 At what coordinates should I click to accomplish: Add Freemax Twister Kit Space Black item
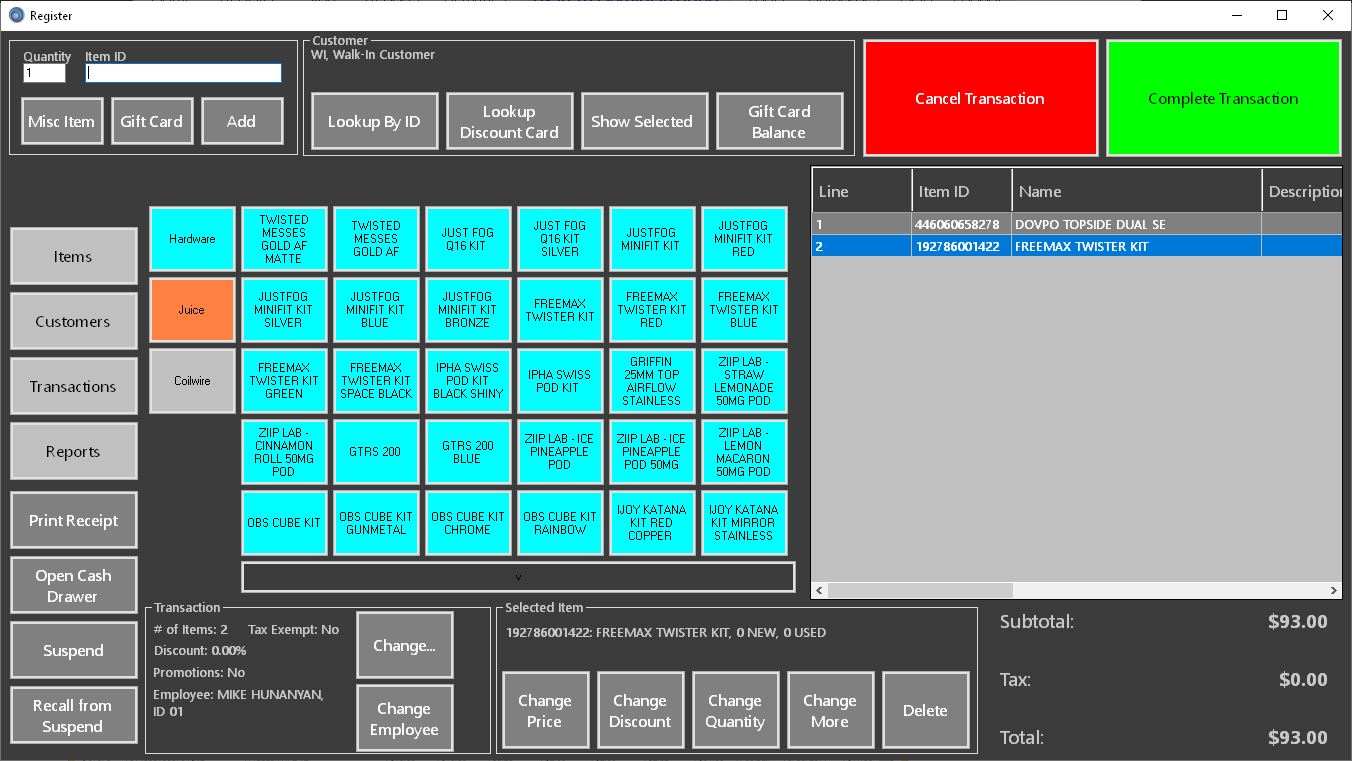pos(376,381)
